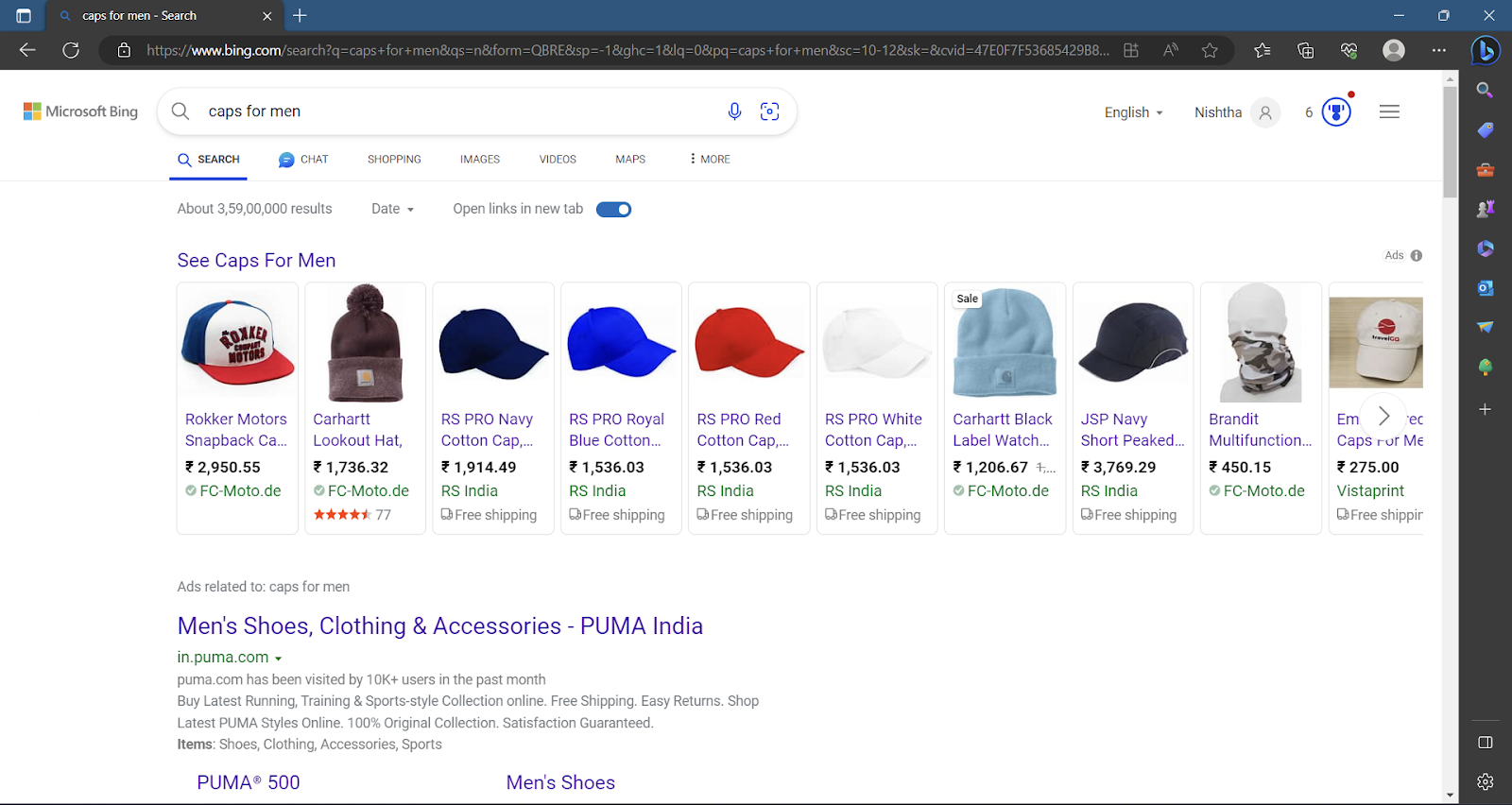Click the microphone voice search icon

click(734, 111)
